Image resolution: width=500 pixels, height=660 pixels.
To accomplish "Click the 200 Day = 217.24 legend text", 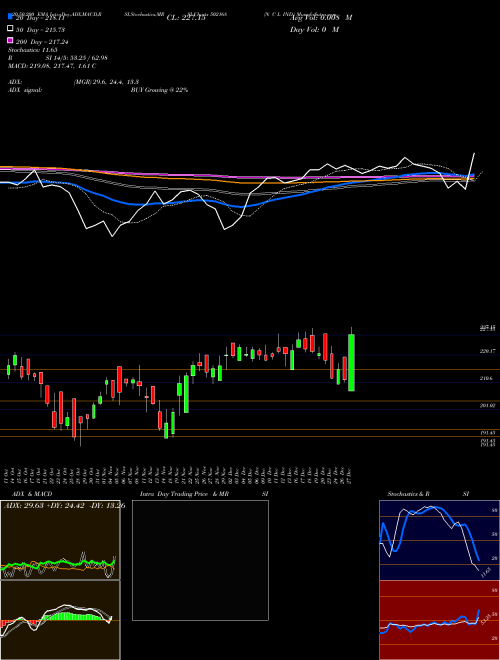I will click(42, 42).
